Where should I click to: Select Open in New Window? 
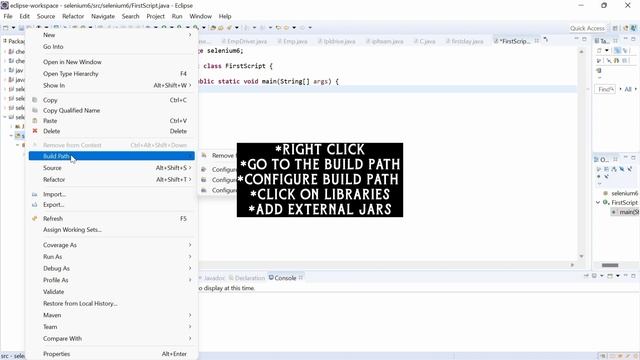[111, 62]
